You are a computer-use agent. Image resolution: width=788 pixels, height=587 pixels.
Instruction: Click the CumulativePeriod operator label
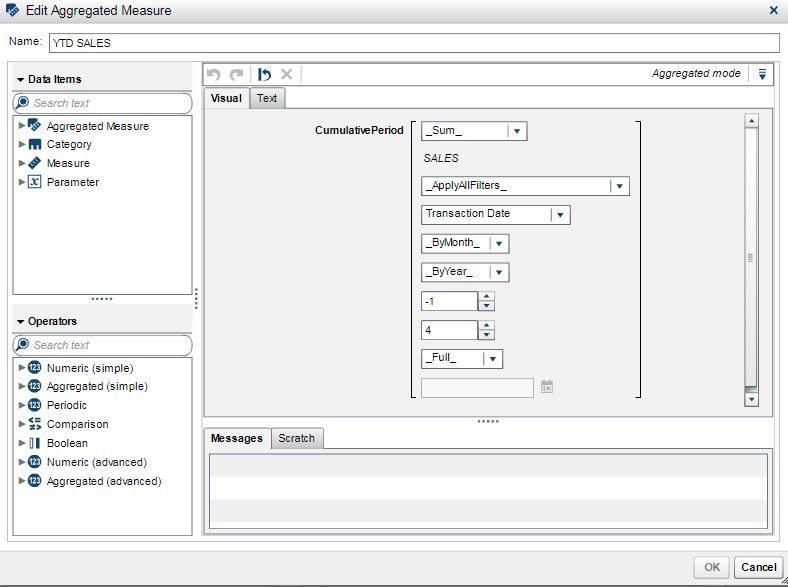point(359,130)
